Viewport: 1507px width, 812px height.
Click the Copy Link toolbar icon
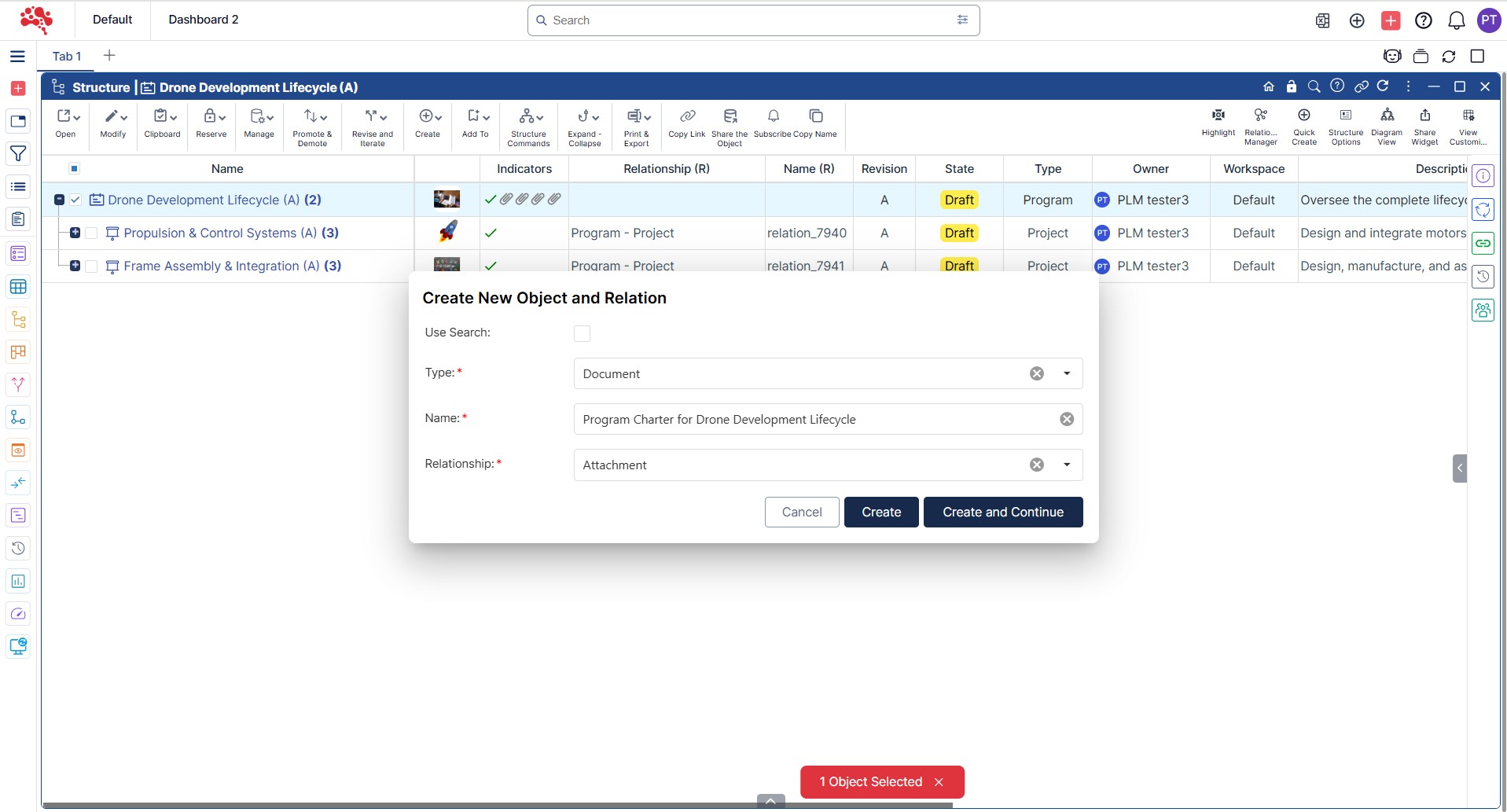click(x=687, y=116)
